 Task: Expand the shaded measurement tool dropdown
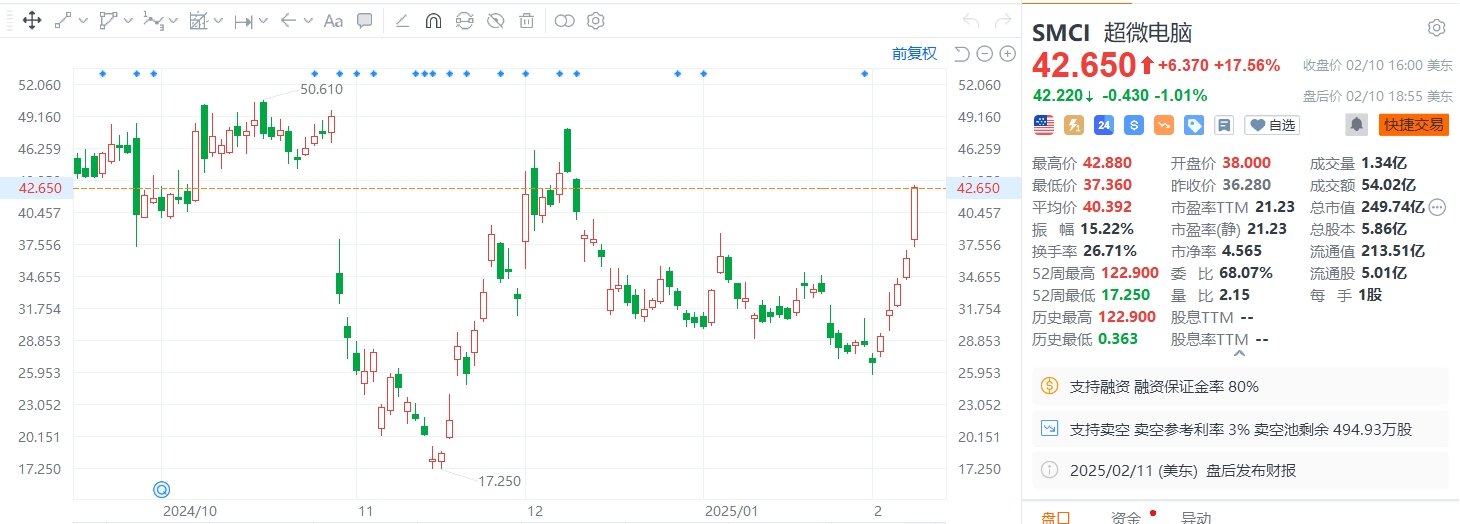[217, 20]
